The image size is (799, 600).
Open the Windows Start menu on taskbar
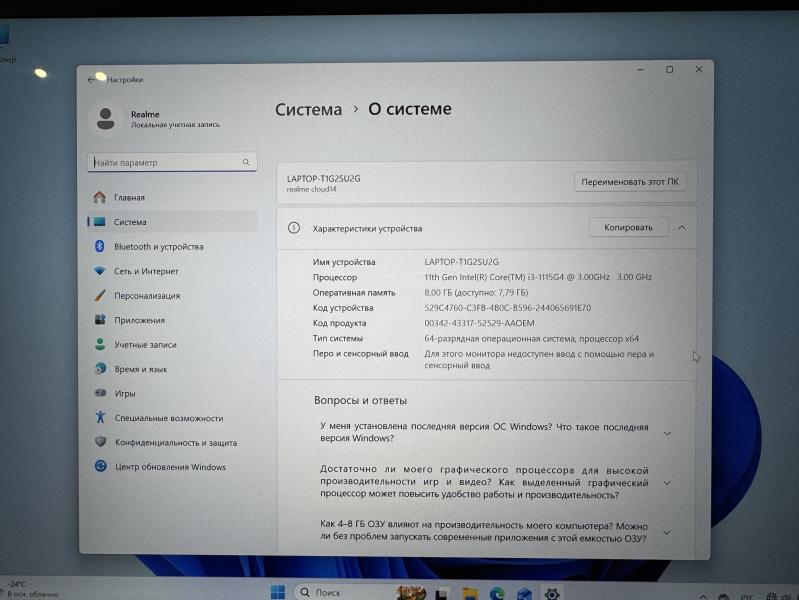[278, 592]
